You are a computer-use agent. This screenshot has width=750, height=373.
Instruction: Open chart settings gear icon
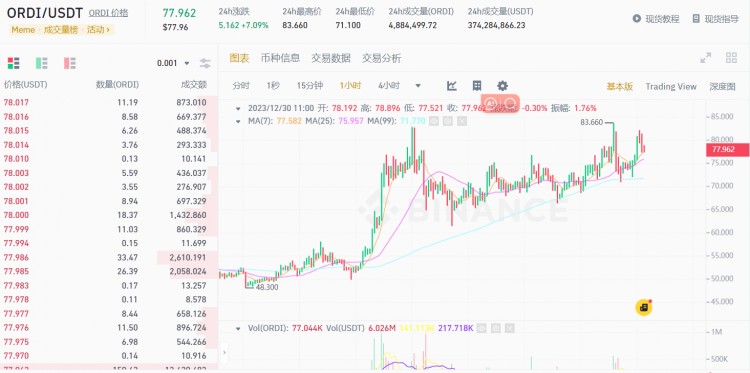tap(502, 86)
